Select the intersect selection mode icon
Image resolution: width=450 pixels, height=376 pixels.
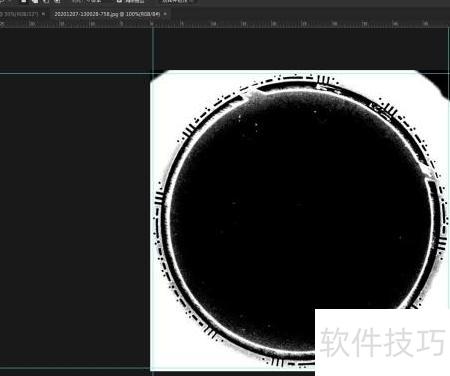tap(57, 1)
